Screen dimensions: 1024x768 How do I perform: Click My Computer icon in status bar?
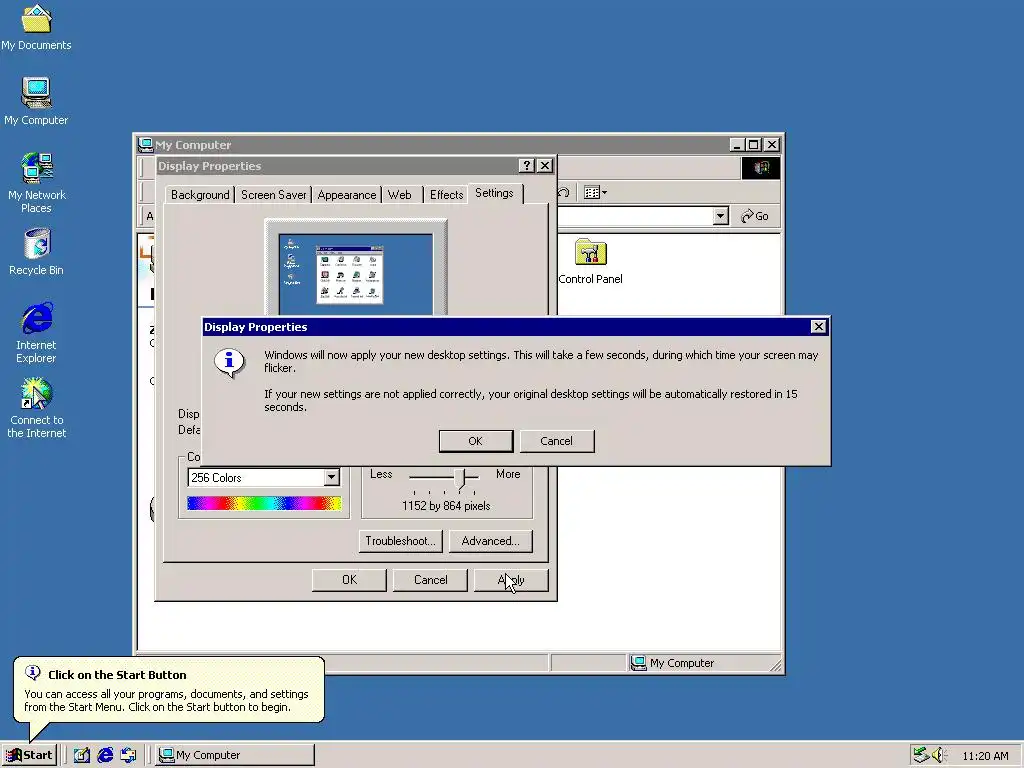pyautogui.click(x=638, y=663)
